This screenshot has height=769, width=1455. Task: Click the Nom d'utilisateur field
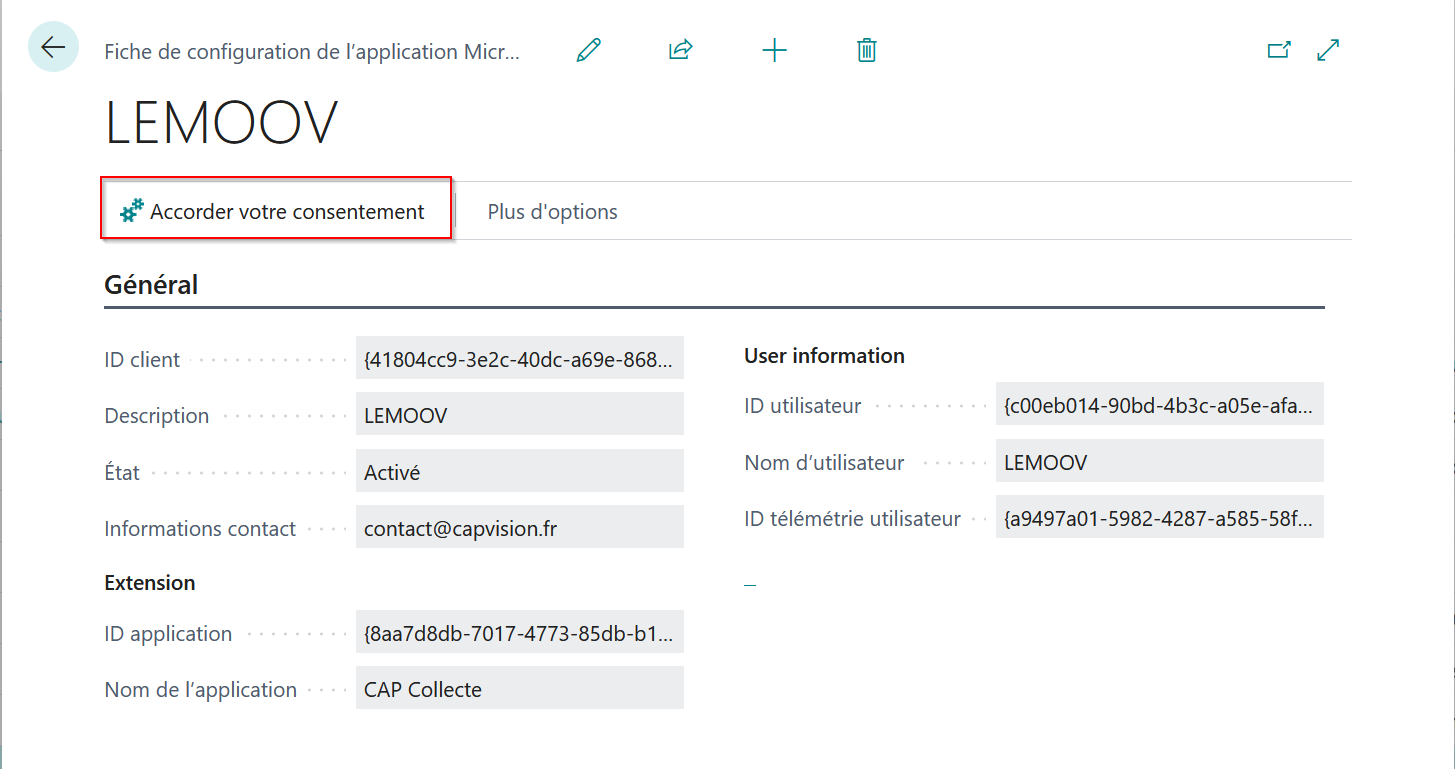coord(1160,461)
